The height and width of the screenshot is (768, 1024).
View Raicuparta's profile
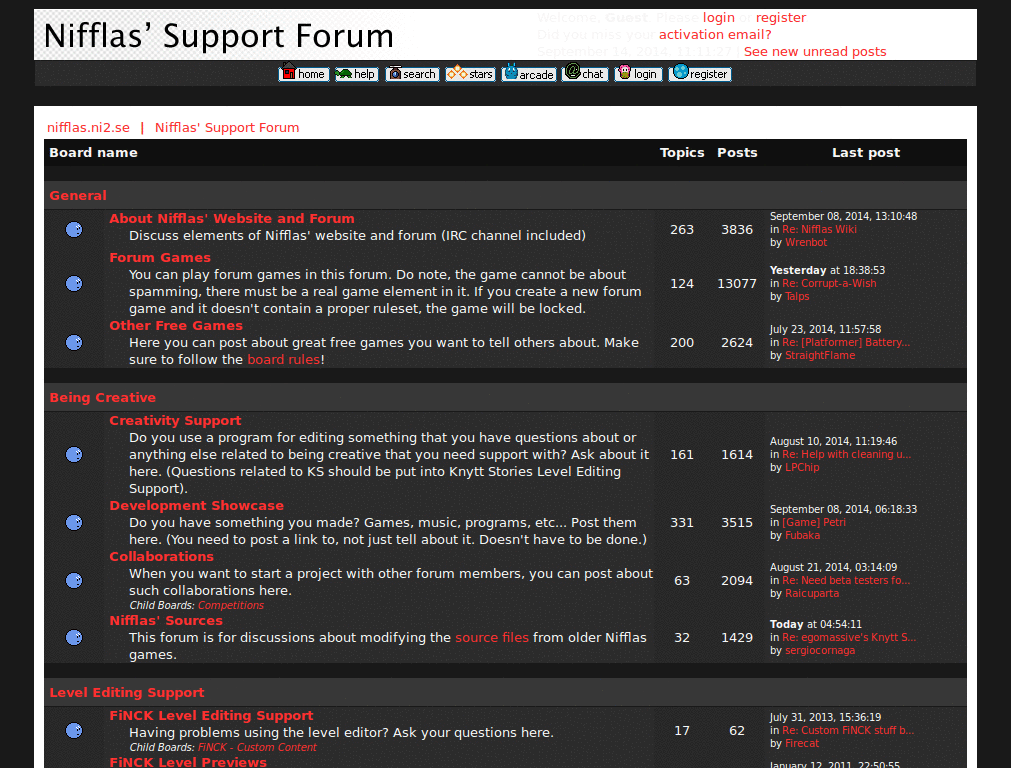[x=812, y=594]
